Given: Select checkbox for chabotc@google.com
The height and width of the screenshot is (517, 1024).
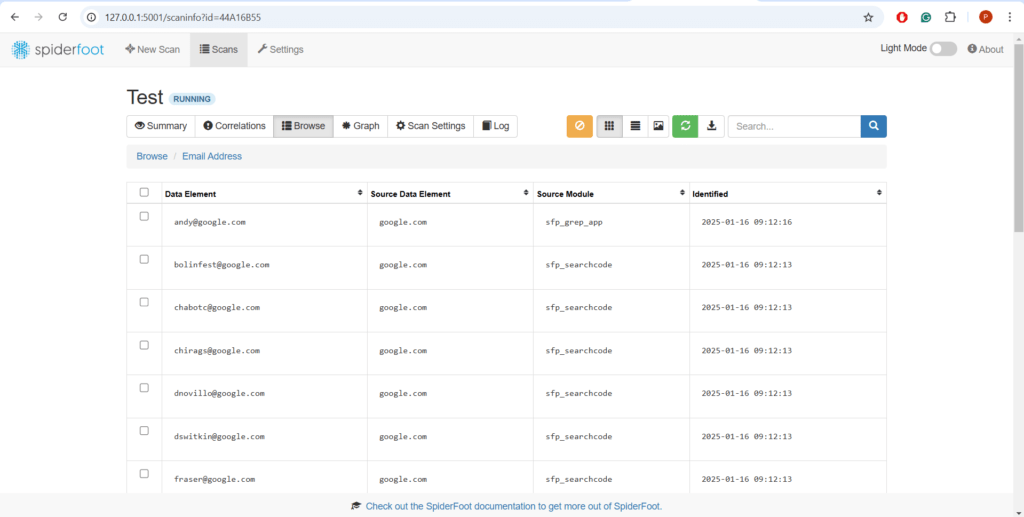Looking at the screenshot, I should [144, 302].
